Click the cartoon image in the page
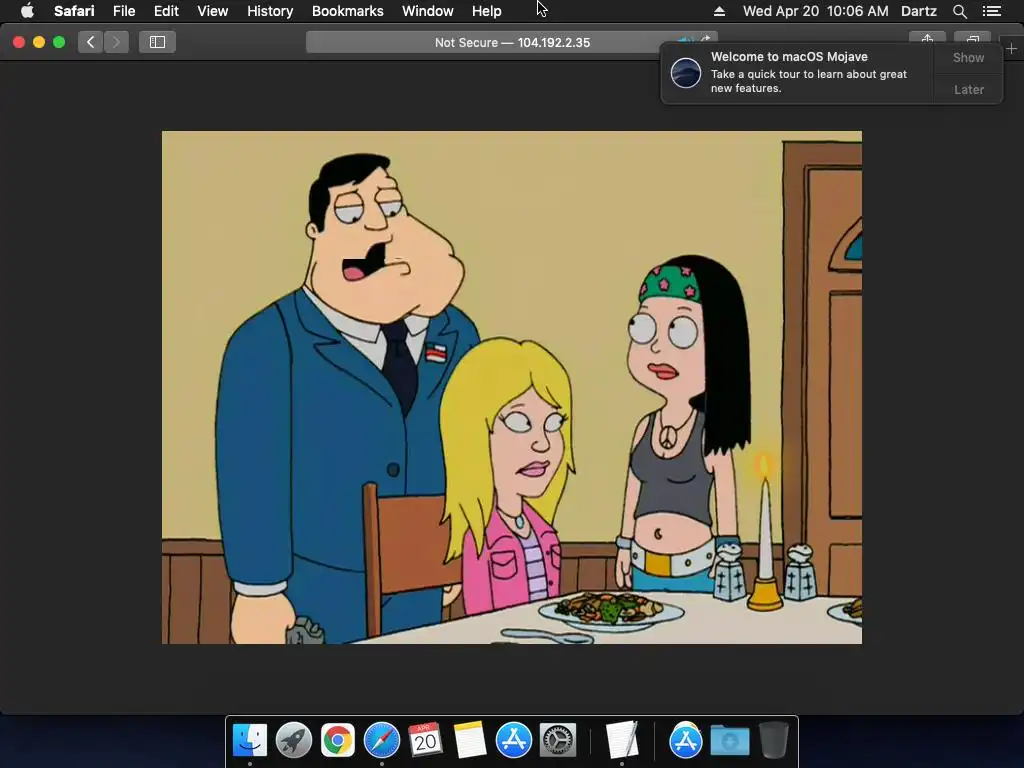 (x=511, y=387)
